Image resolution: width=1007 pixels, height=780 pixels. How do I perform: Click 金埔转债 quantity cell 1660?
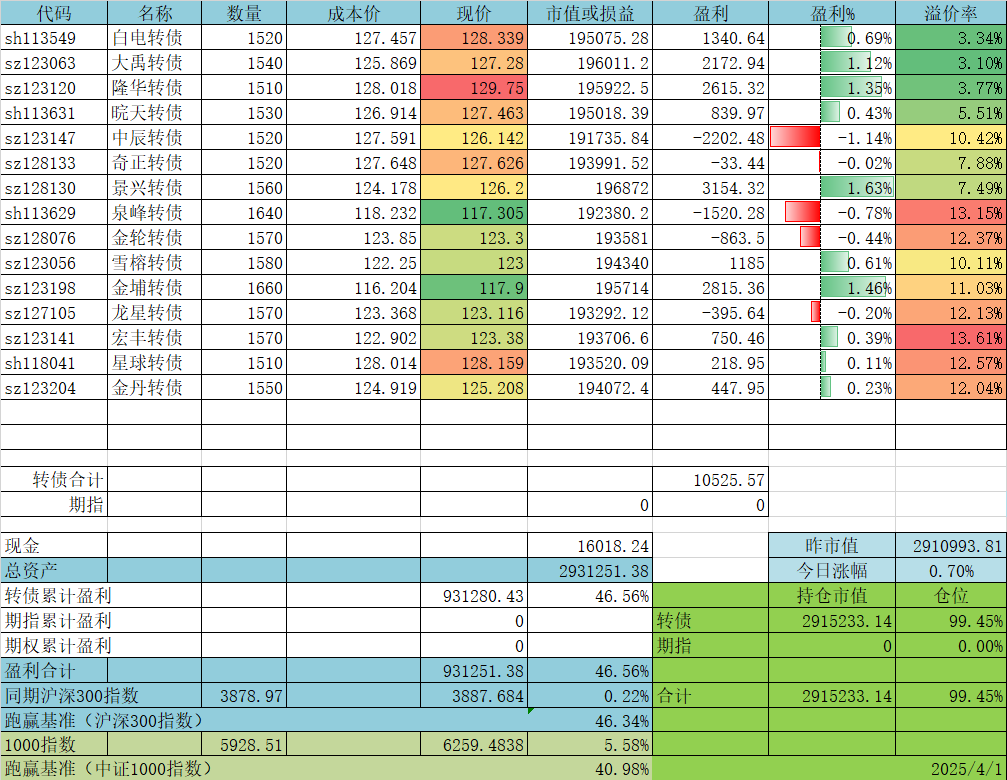[244, 288]
